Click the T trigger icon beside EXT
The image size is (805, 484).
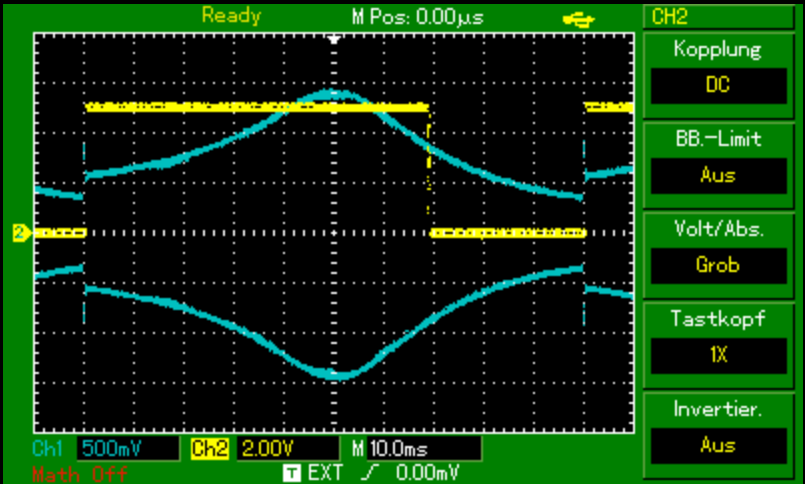coord(292,469)
